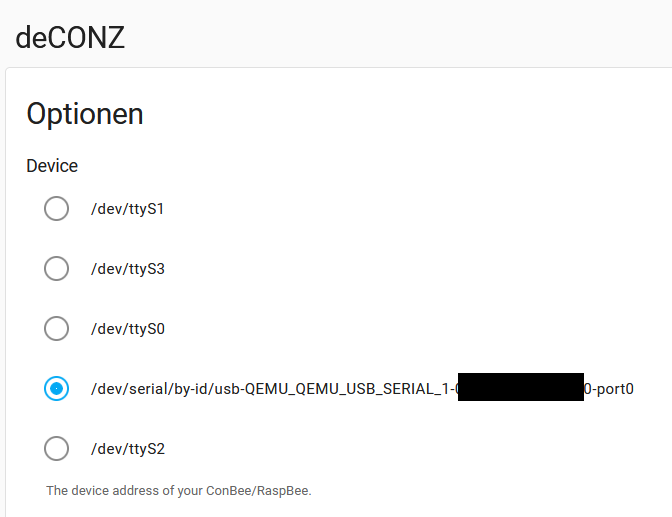Click the usb-QEMU segment of the serial path

click(x=253, y=389)
